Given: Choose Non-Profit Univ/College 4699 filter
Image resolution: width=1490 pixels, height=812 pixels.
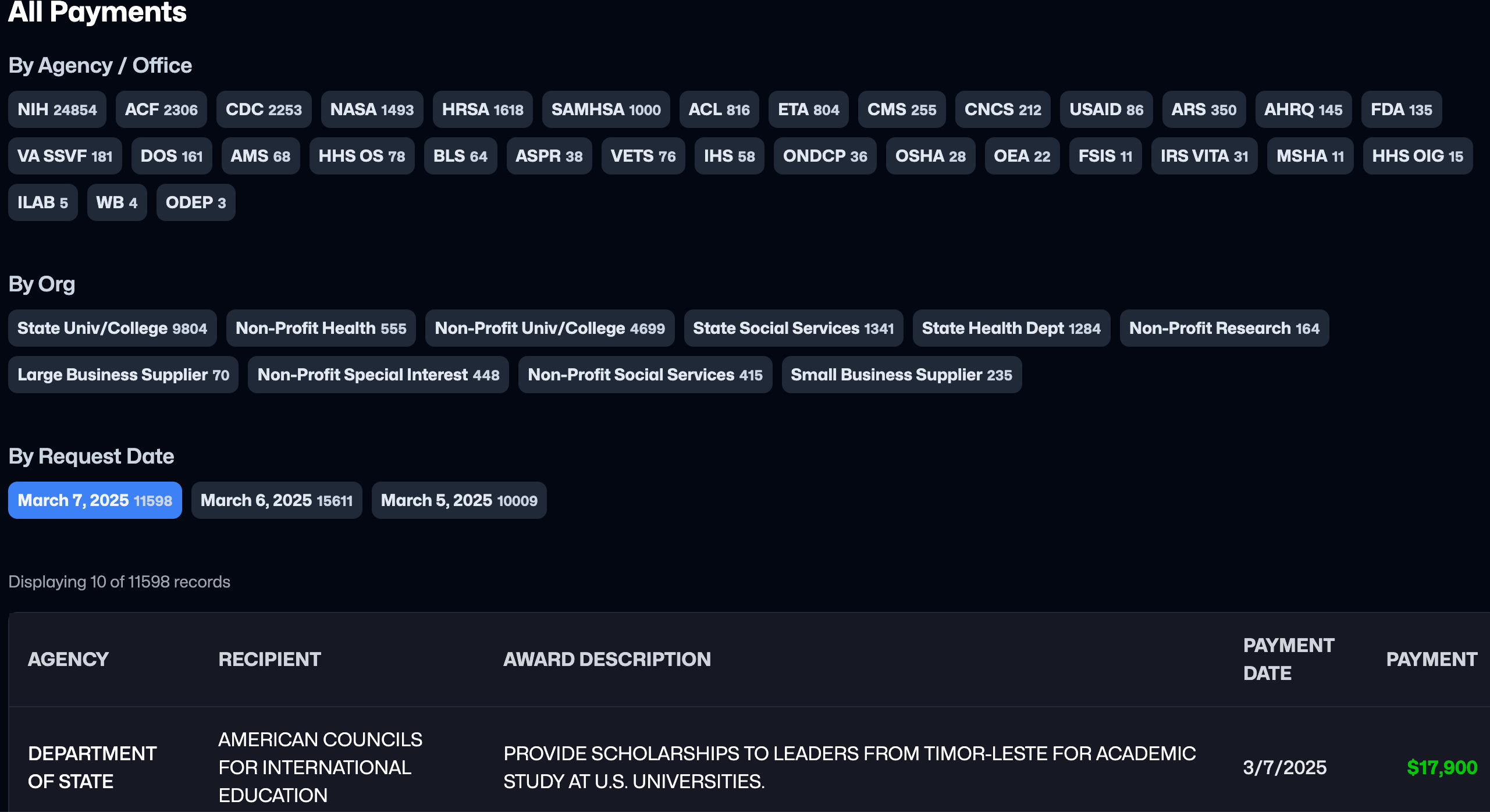Looking at the screenshot, I should tap(550, 328).
